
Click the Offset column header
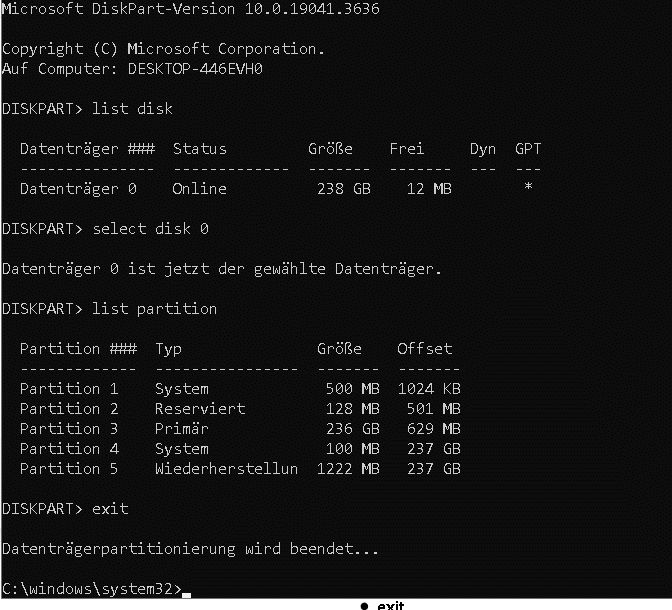[x=424, y=349]
